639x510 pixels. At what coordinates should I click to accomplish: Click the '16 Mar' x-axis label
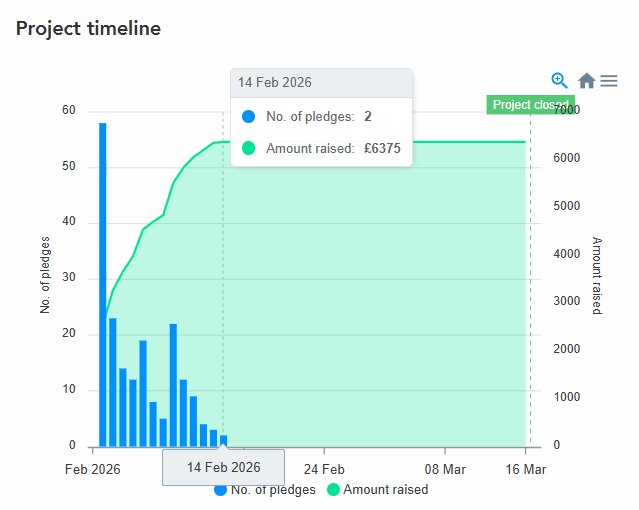tap(526, 468)
